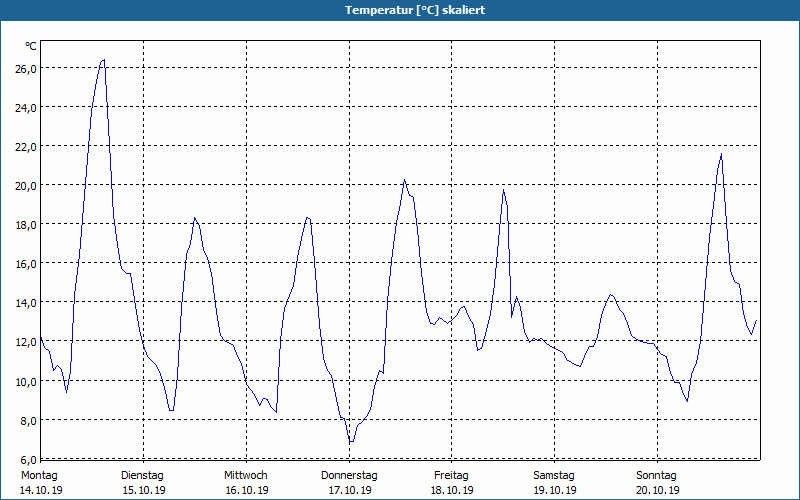Click the date 16.10.19
Screen dimensions: 800x500
[247, 490]
